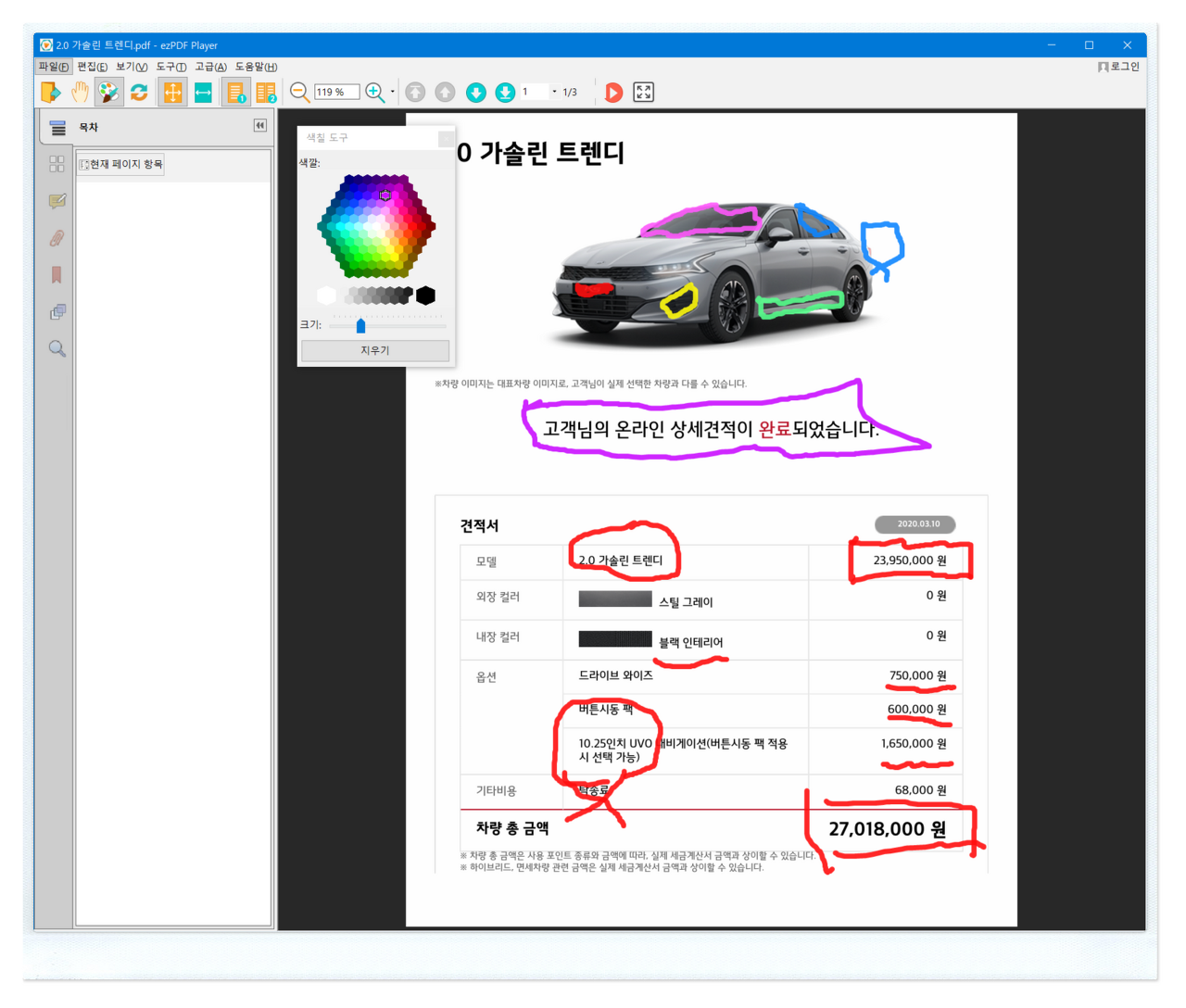This screenshot has height=1008, width=1186.
Task: Open the attachments paperclip panel
Action: tap(57, 238)
